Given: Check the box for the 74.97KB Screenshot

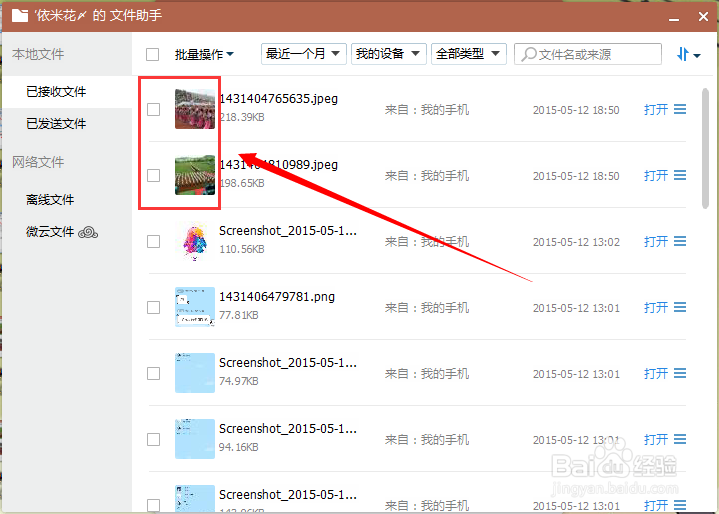Looking at the screenshot, I should [x=153, y=374].
